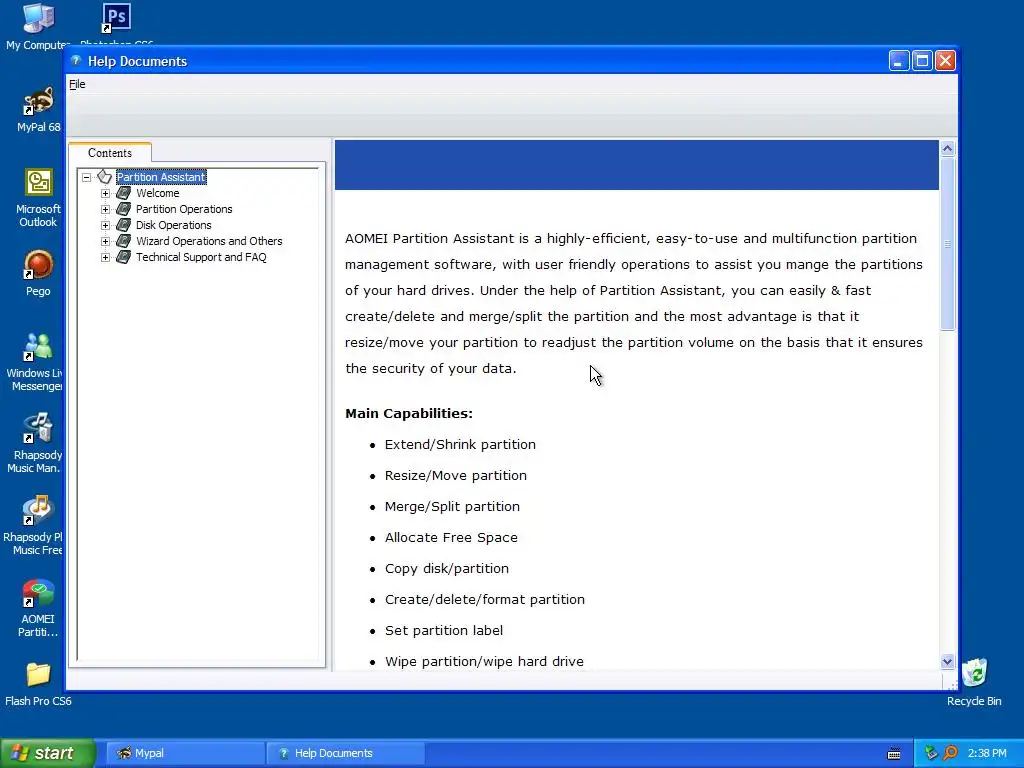1024x768 pixels.
Task: Minimize the Help Documents window
Action: [x=899, y=61]
